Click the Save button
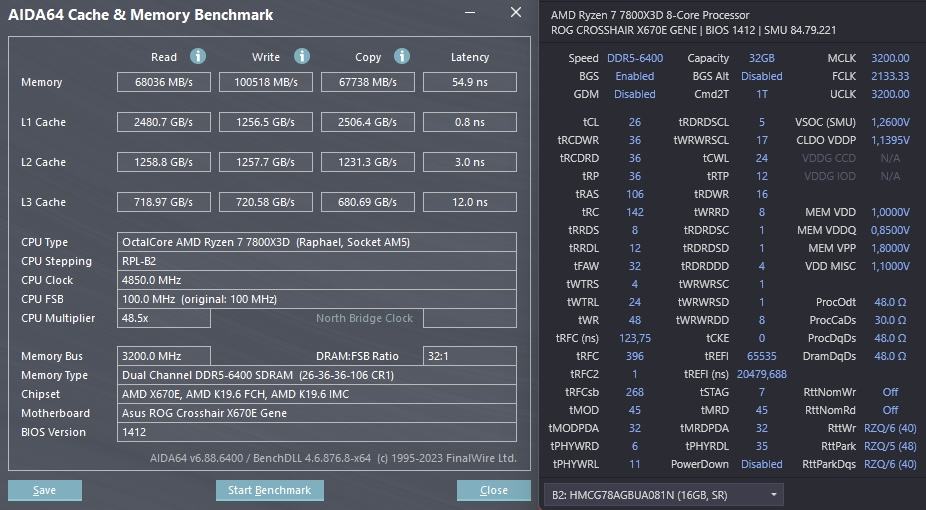 [45, 490]
